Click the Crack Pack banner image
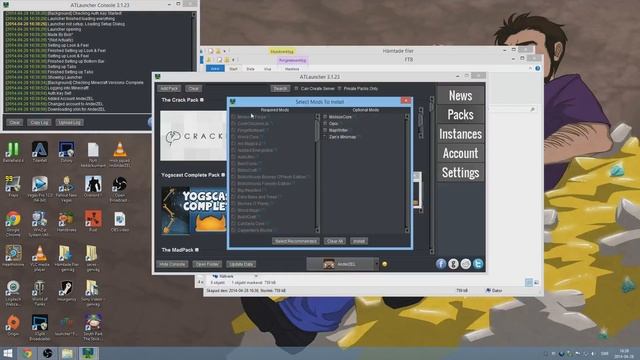Image resolution: width=640 pixels, height=360 pixels. (x=194, y=136)
